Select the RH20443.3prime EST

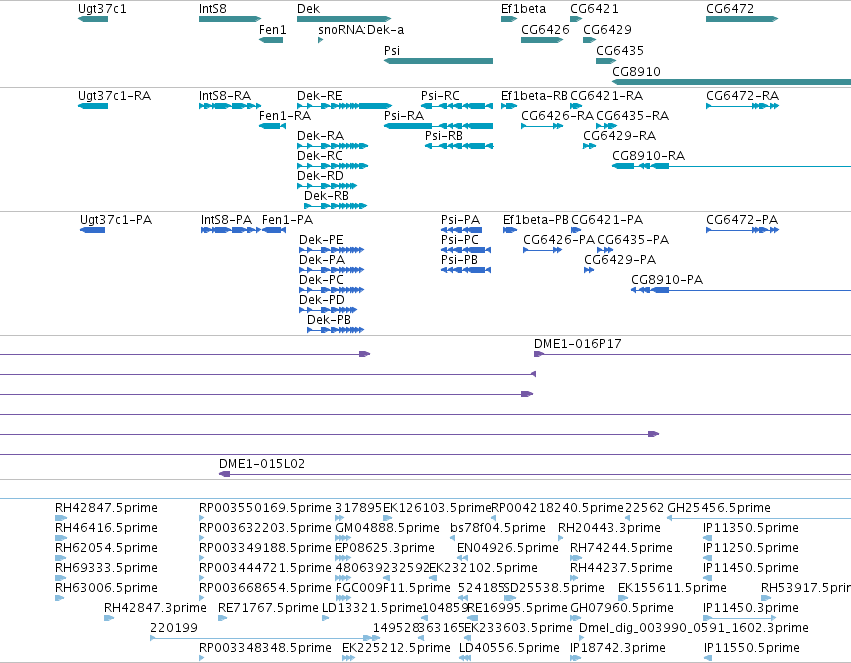pyautogui.click(x=561, y=538)
